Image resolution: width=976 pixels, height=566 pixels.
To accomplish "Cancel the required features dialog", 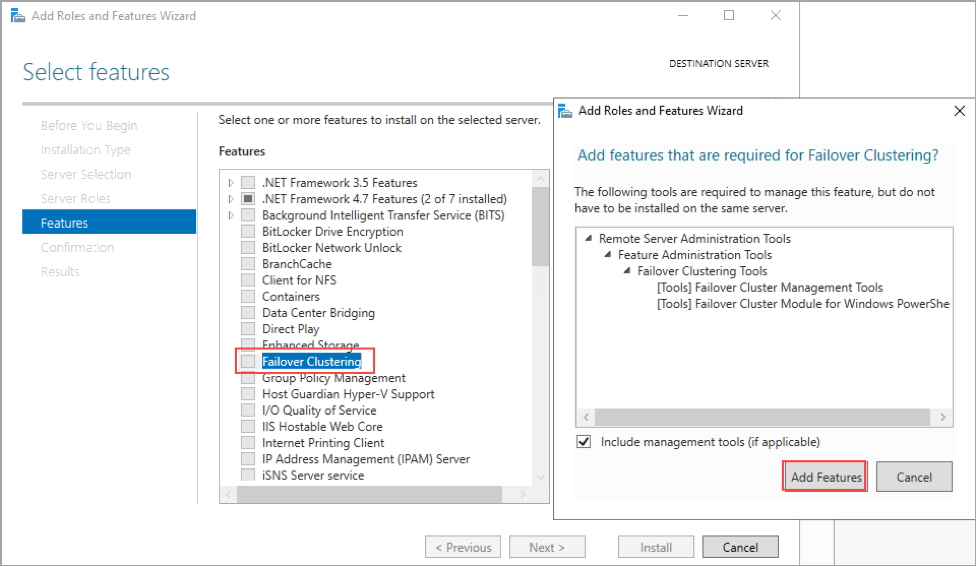I will pyautogui.click(x=913, y=477).
